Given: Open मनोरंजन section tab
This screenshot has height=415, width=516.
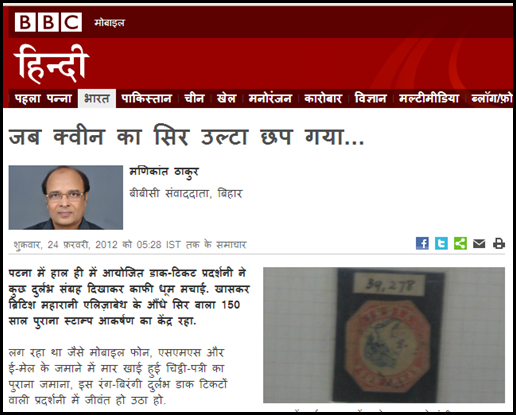Looking at the screenshot, I should point(270,99).
